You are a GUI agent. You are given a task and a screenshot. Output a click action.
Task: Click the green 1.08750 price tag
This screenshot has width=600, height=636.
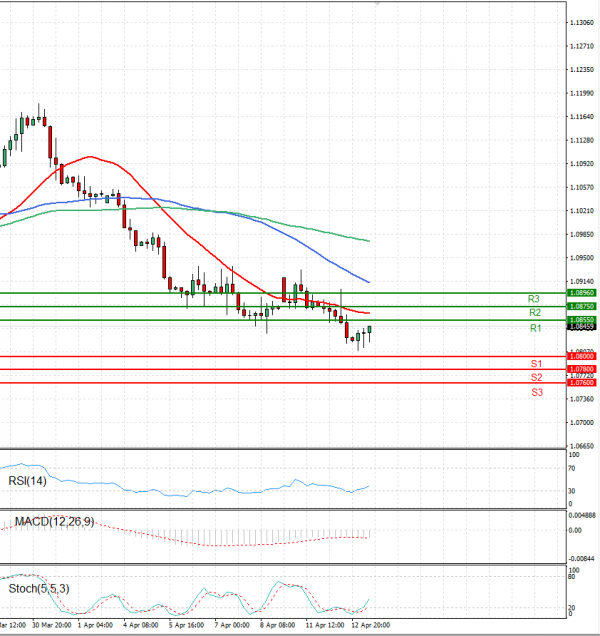pyautogui.click(x=582, y=307)
